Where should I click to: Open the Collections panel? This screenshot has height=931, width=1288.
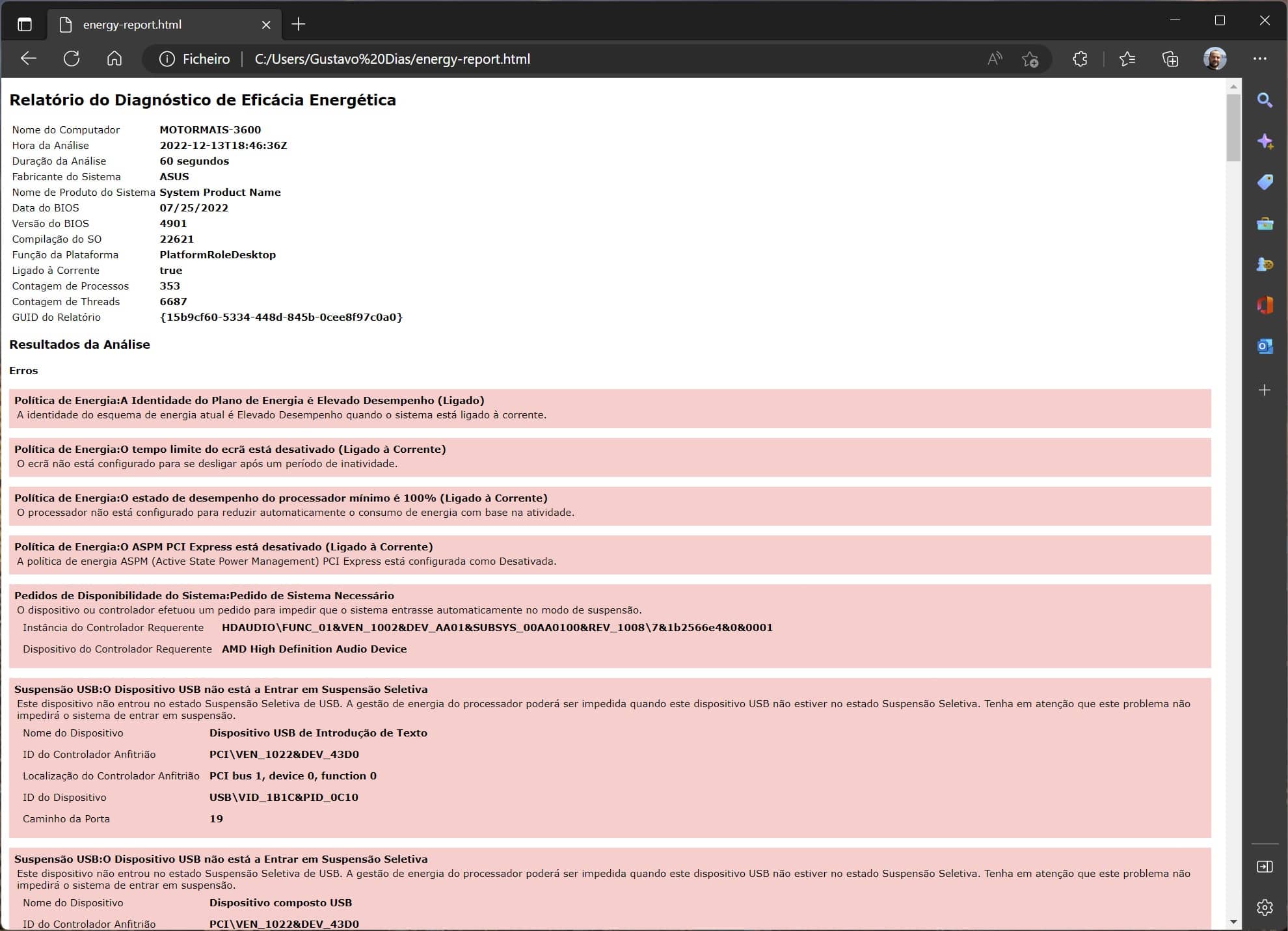[x=1170, y=59]
